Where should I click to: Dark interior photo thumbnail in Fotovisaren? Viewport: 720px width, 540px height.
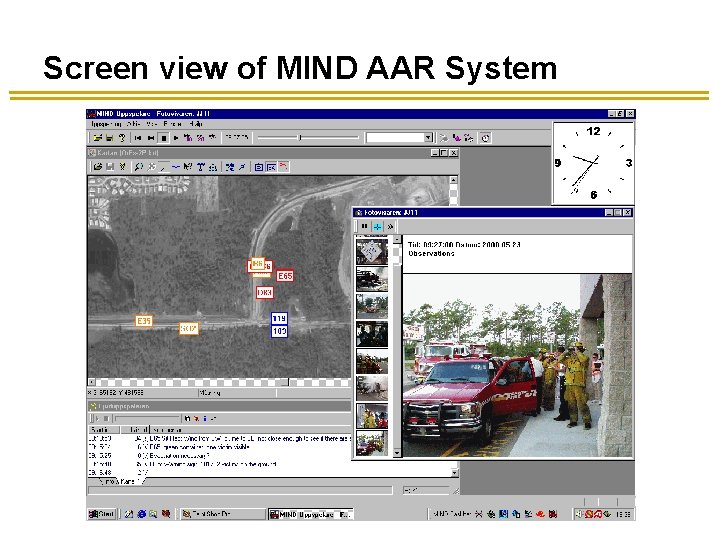point(372,334)
